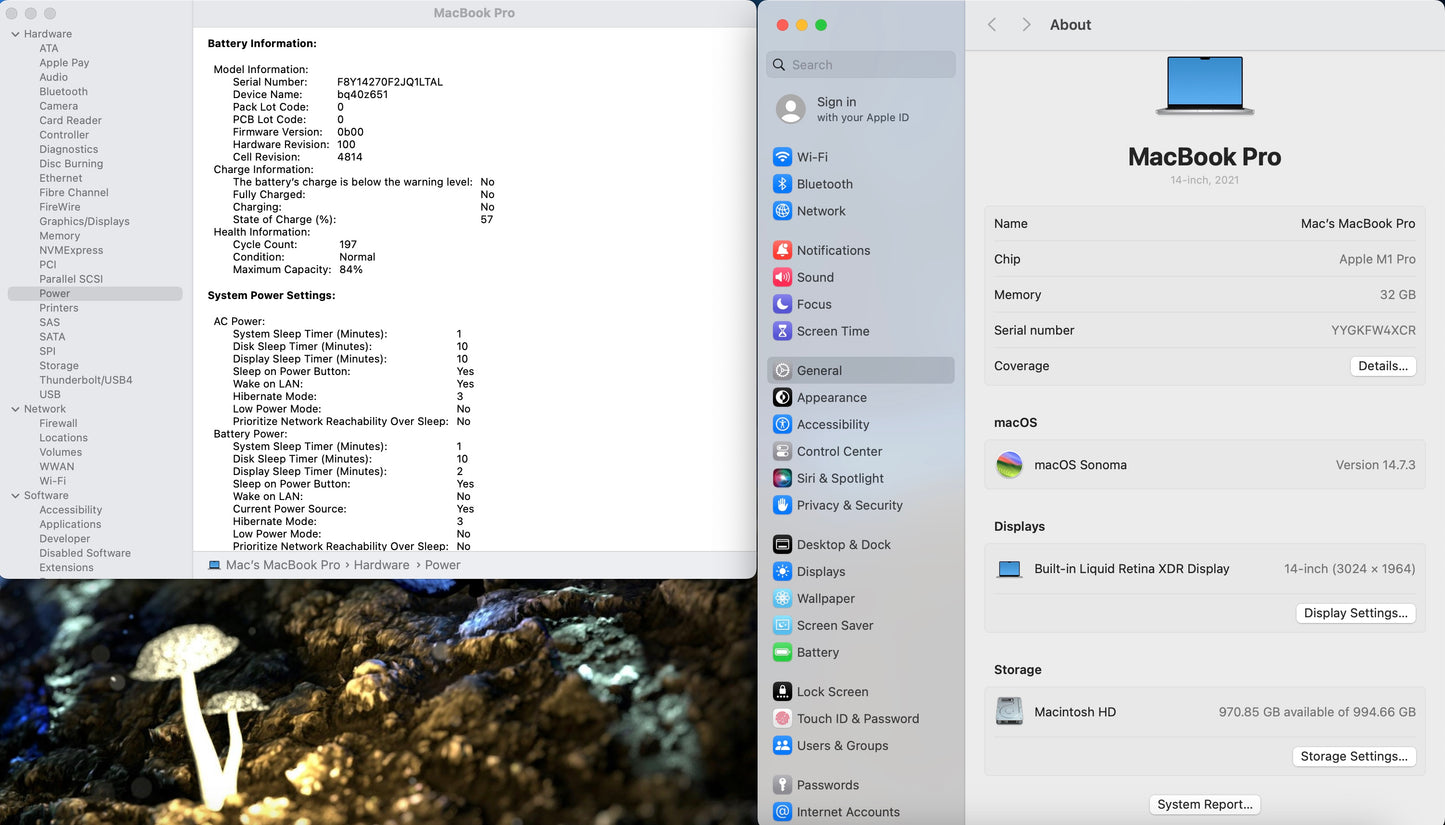Select Memory in System Information sidebar

coord(59,236)
